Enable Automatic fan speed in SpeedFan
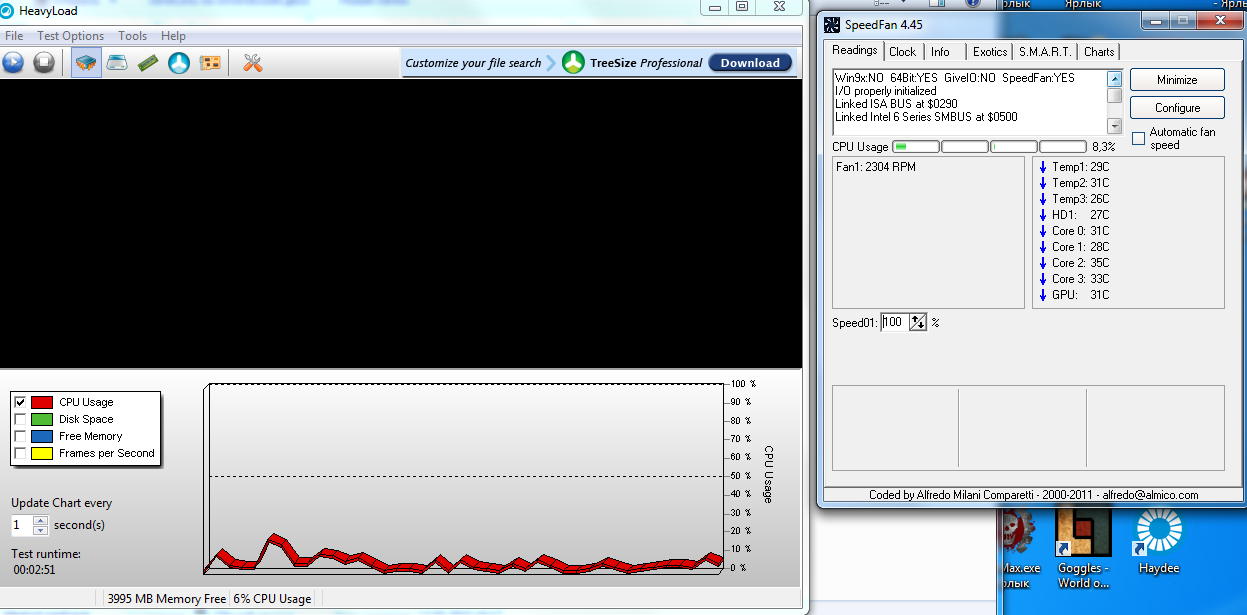 point(1138,138)
